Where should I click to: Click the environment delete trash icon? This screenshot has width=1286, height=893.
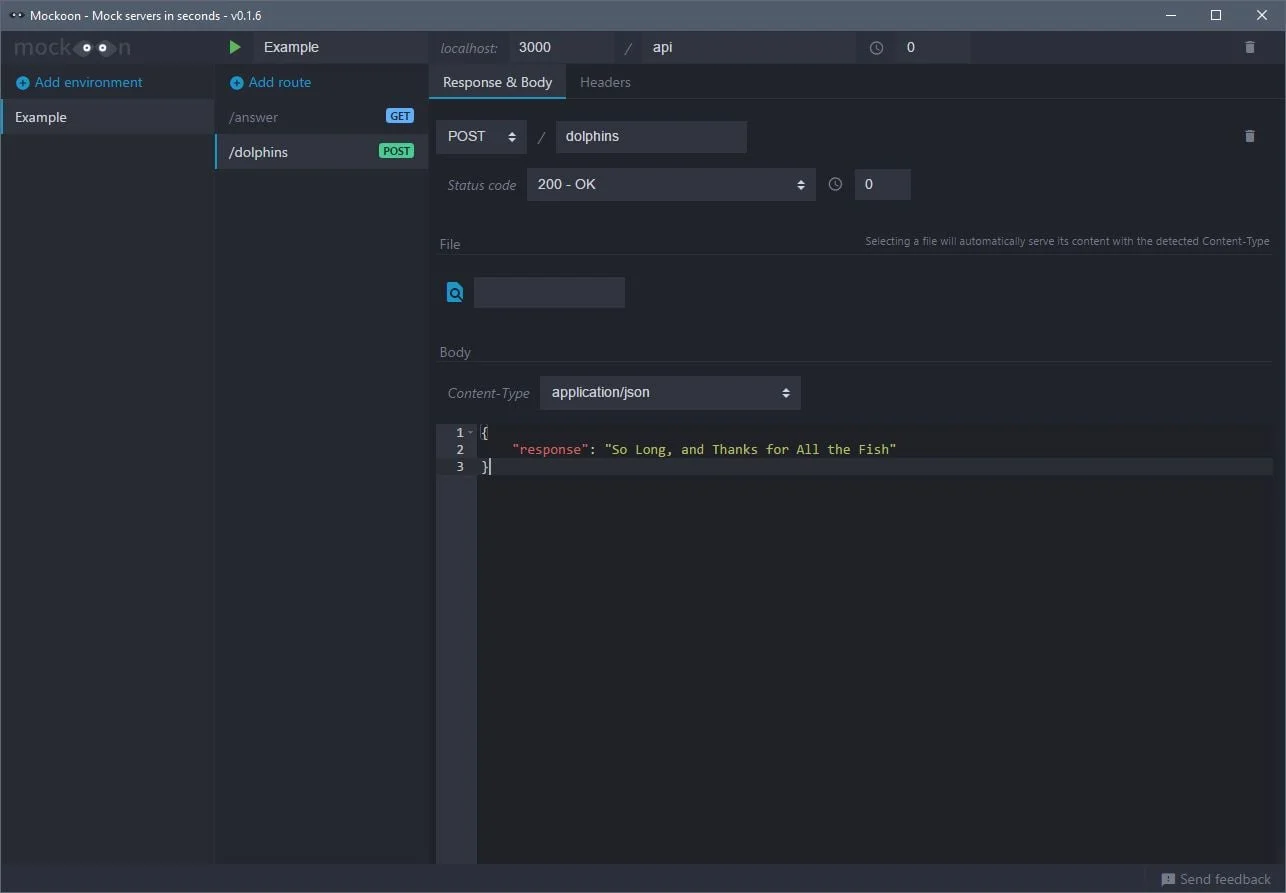(x=1249, y=47)
